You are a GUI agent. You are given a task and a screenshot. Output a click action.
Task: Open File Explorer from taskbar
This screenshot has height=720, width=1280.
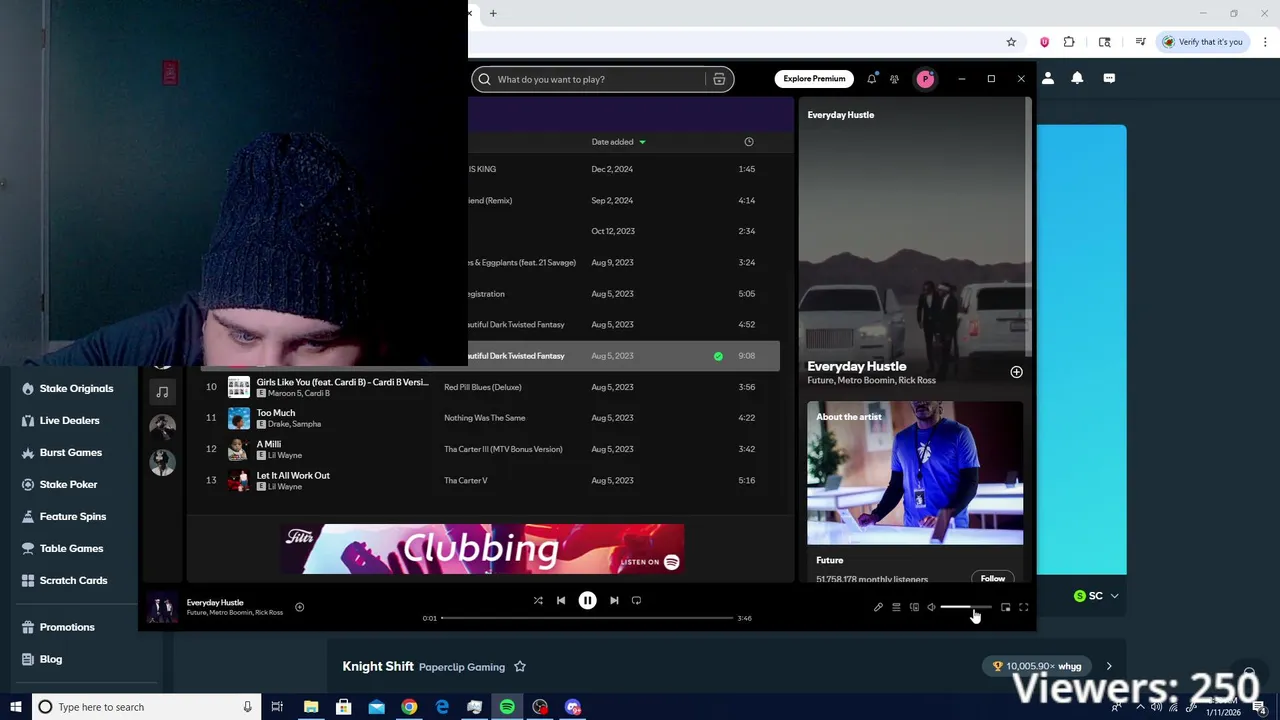click(x=311, y=707)
